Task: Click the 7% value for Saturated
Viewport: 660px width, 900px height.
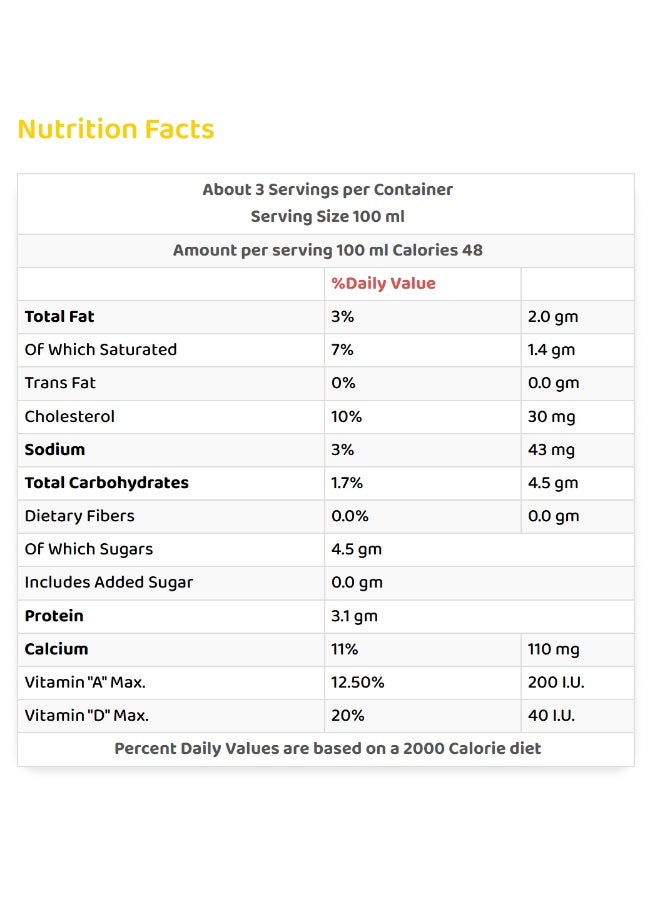Action: click(342, 350)
